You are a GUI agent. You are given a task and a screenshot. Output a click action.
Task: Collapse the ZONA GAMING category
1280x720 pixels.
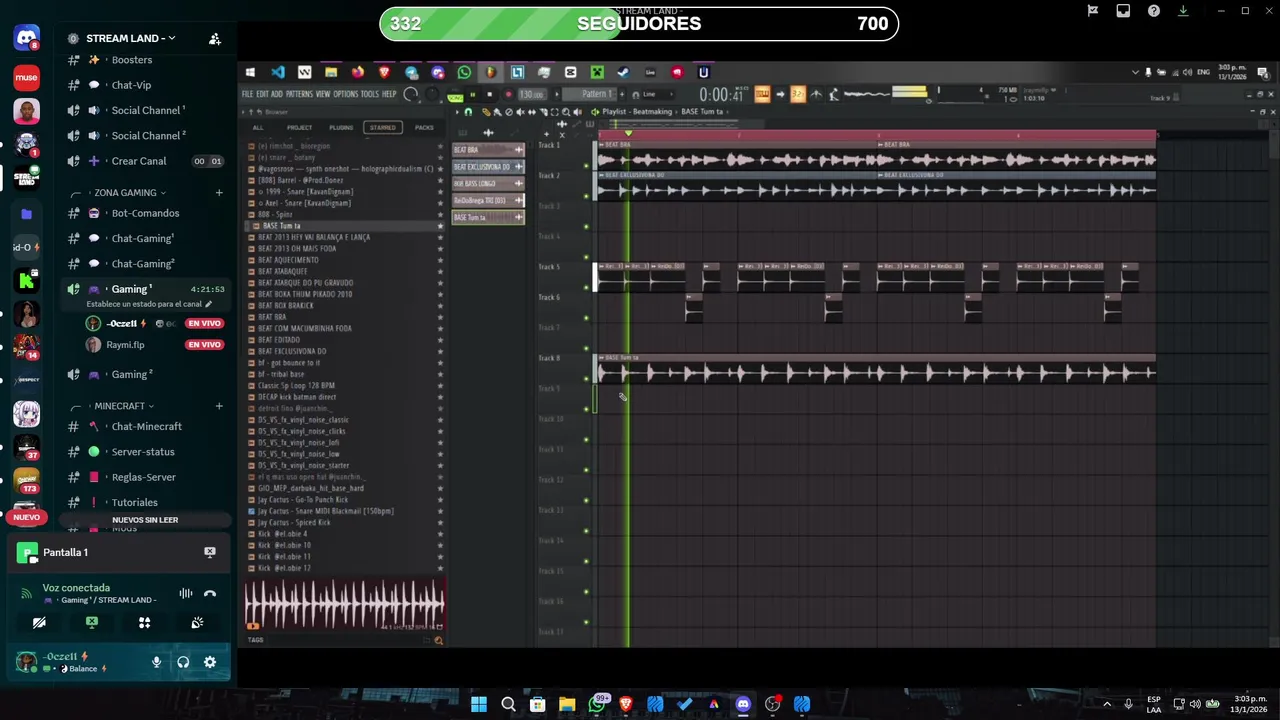pos(125,192)
